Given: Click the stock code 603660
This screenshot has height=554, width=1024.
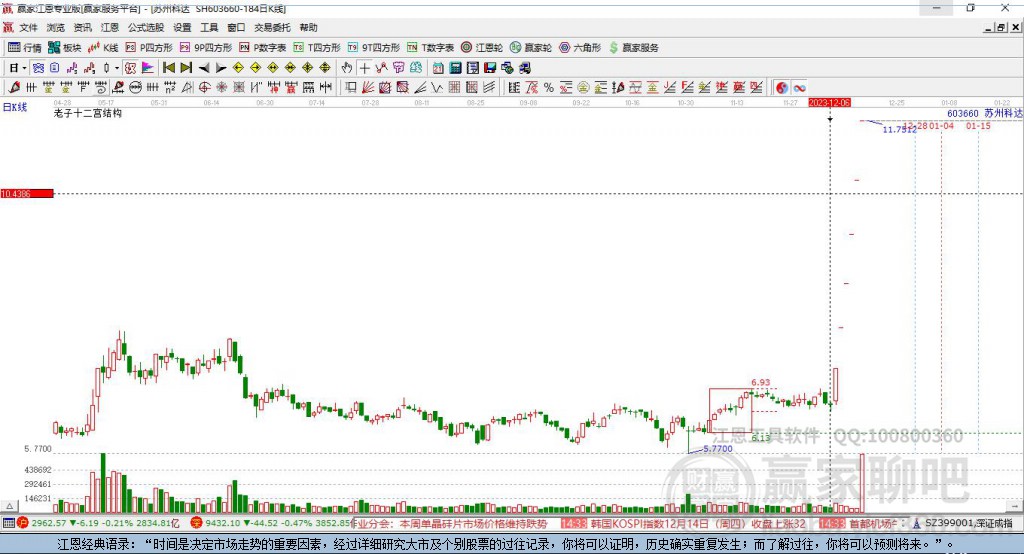Looking at the screenshot, I should coord(963,113).
